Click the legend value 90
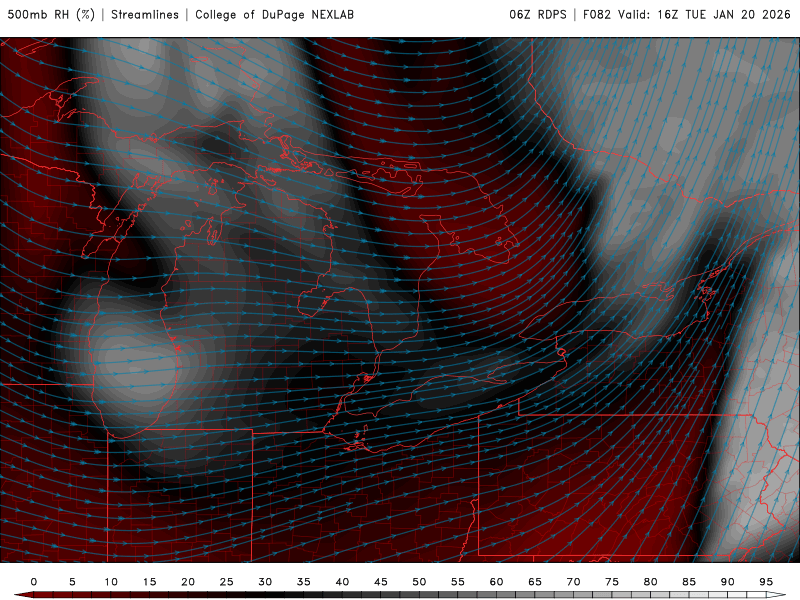 tap(728, 582)
